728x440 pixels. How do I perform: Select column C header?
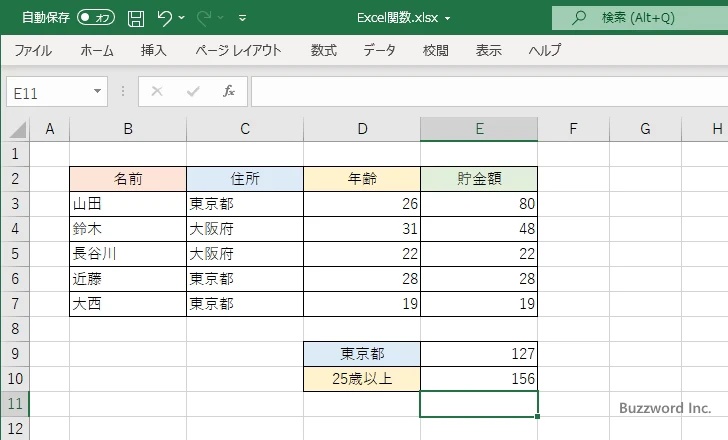click(245, 129)
